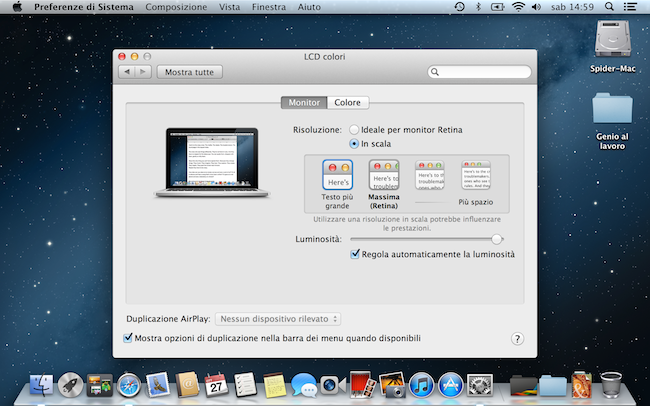The width and height of the screenshot is (650, 406).
Task: Go back with left arrow button
Action: click(x=126, y=72)
